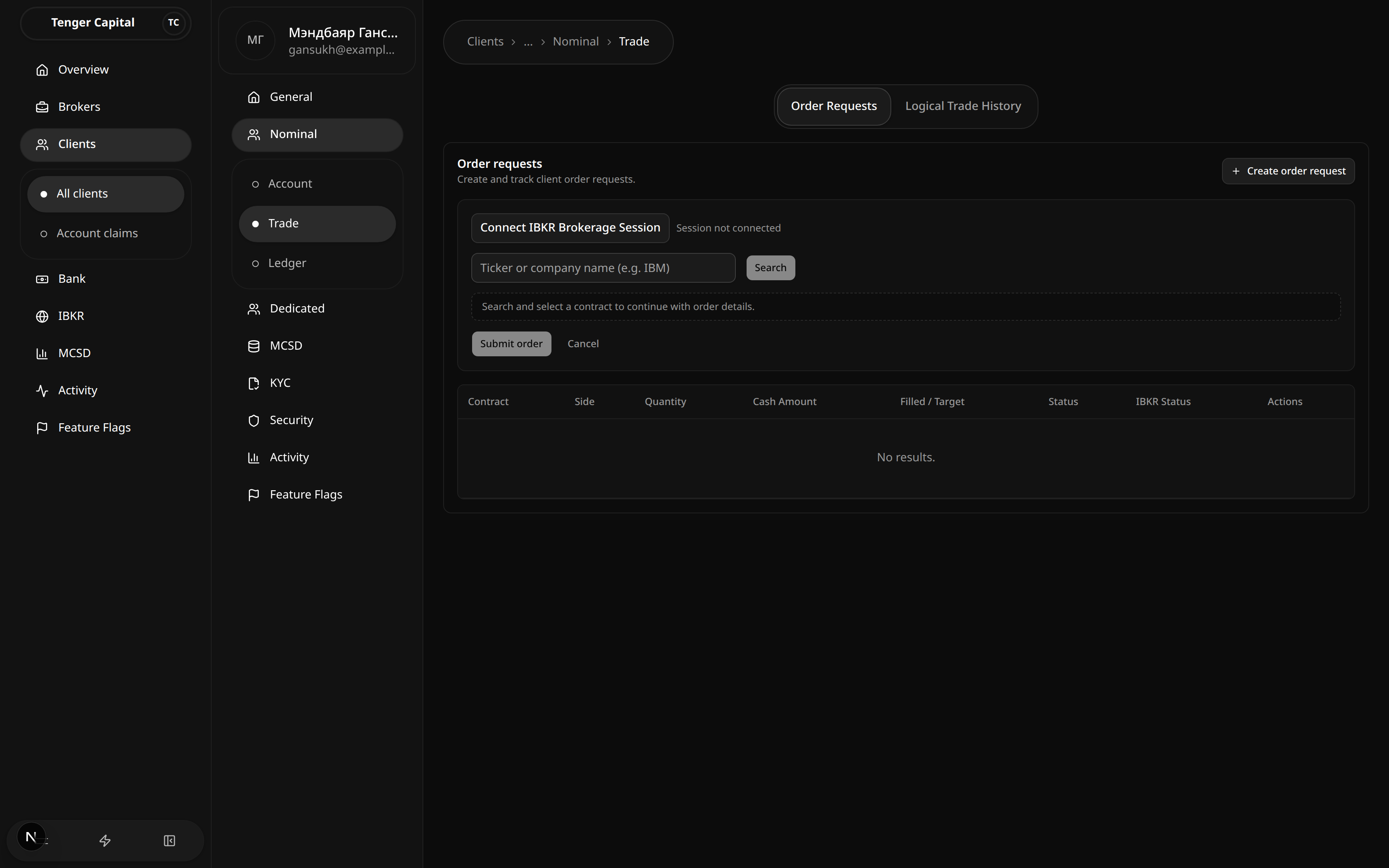Go to Clients via breadcrumb
The height and width of the screenshot is (868, 1389).
pos(485,42)
